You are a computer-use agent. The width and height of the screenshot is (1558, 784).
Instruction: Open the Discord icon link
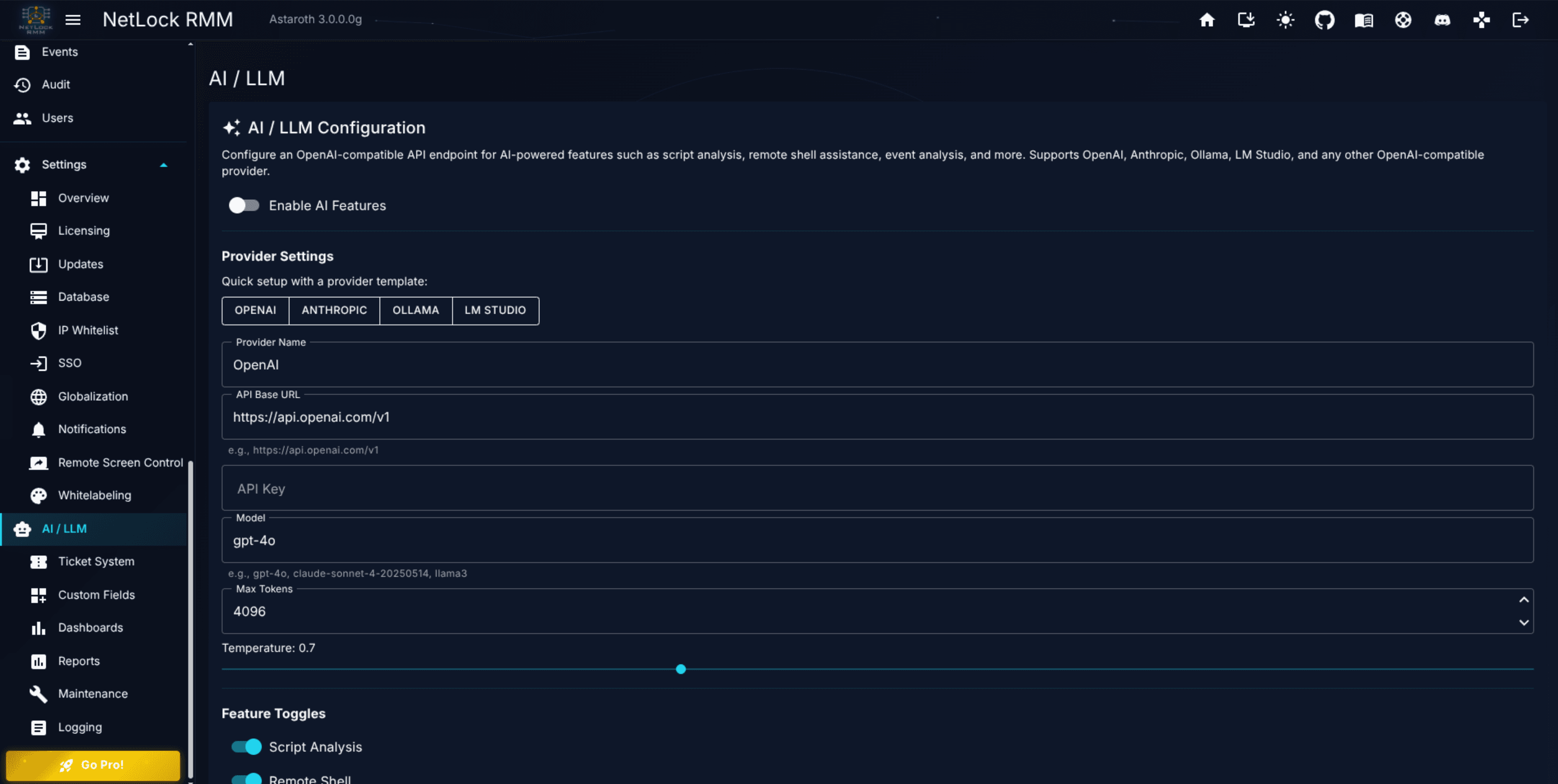(x=1443, y=20)
